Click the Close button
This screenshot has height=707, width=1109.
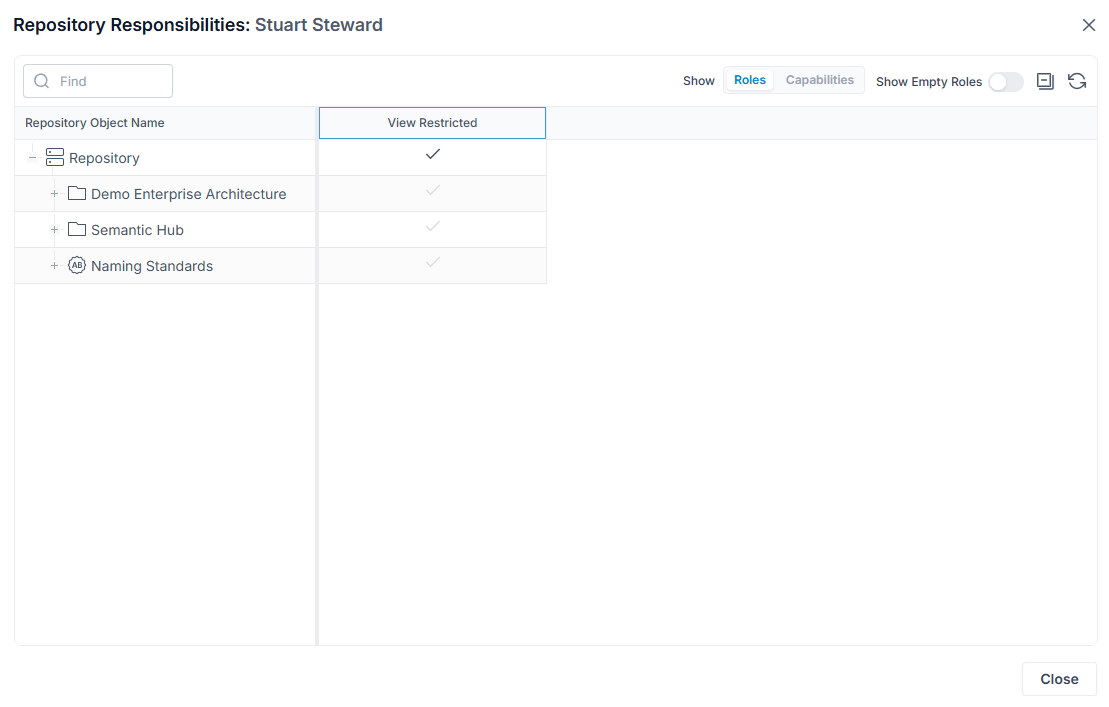(1059, 679)
